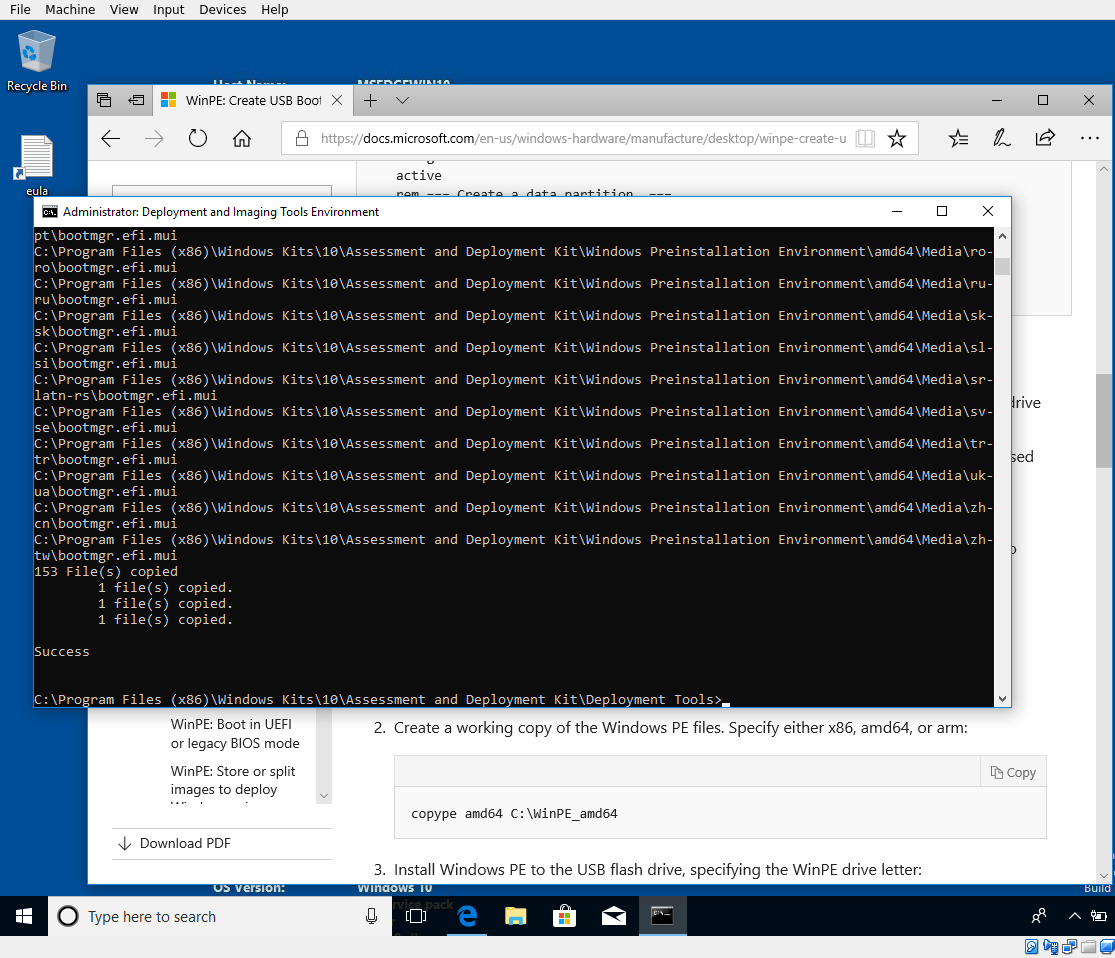Activate Cortana microphone in search box

[x=371, y=916]
